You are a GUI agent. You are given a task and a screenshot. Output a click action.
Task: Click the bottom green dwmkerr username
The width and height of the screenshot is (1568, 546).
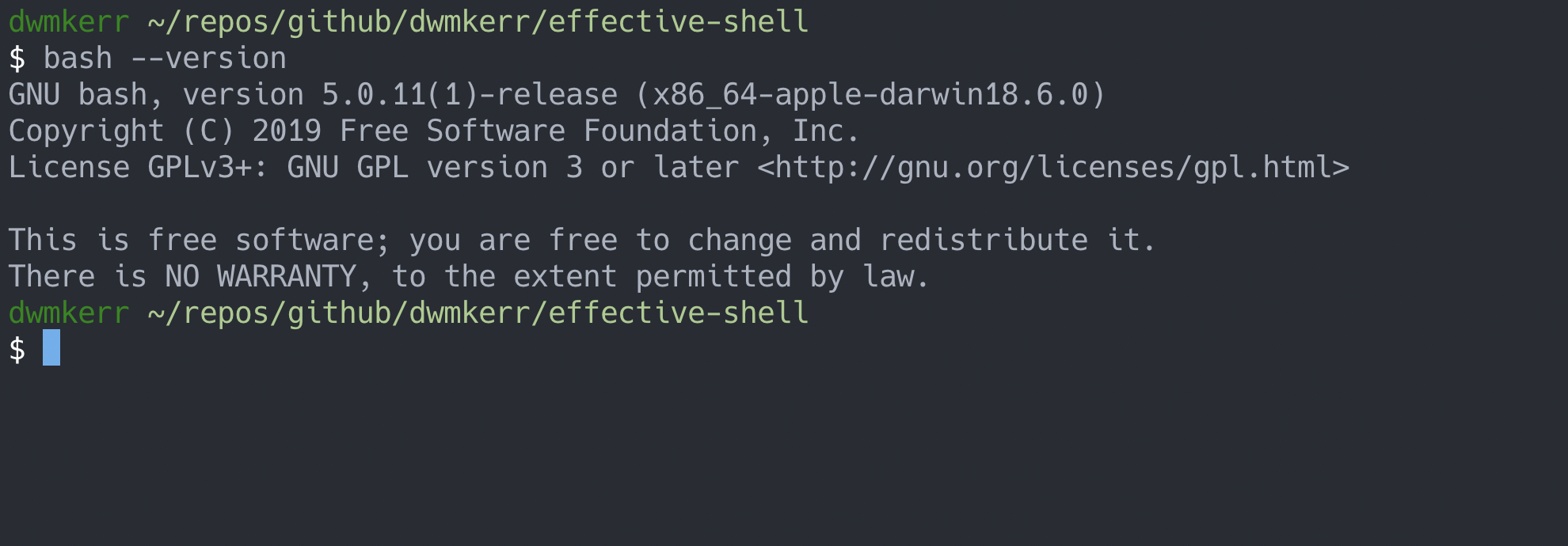click(69, 313)
